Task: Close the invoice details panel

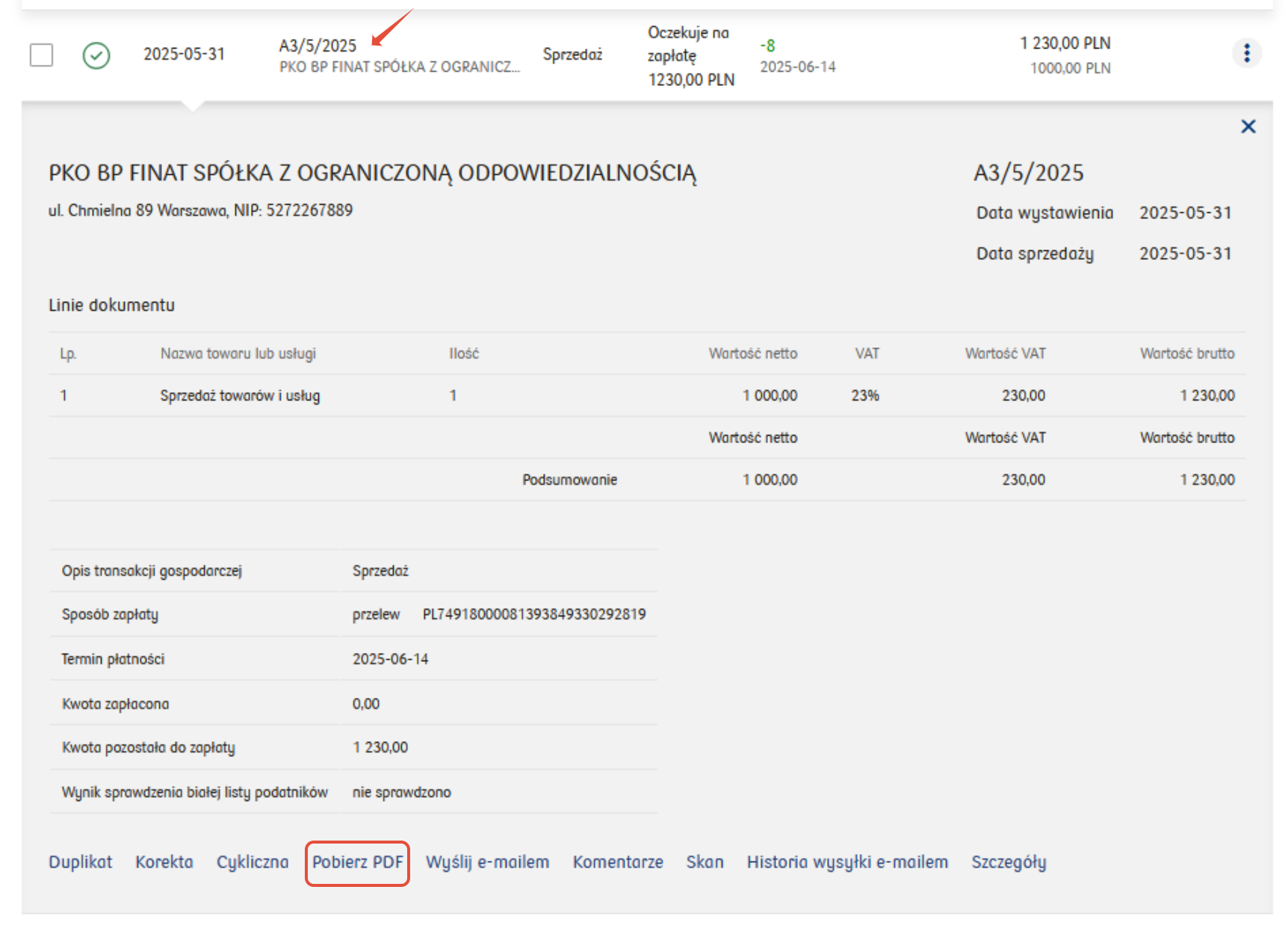Action: (x=1248, y=126)
